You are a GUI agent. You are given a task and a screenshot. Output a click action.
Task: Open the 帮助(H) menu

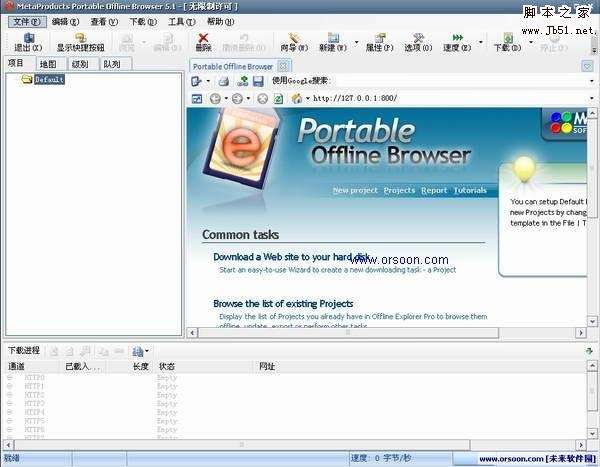220,22
